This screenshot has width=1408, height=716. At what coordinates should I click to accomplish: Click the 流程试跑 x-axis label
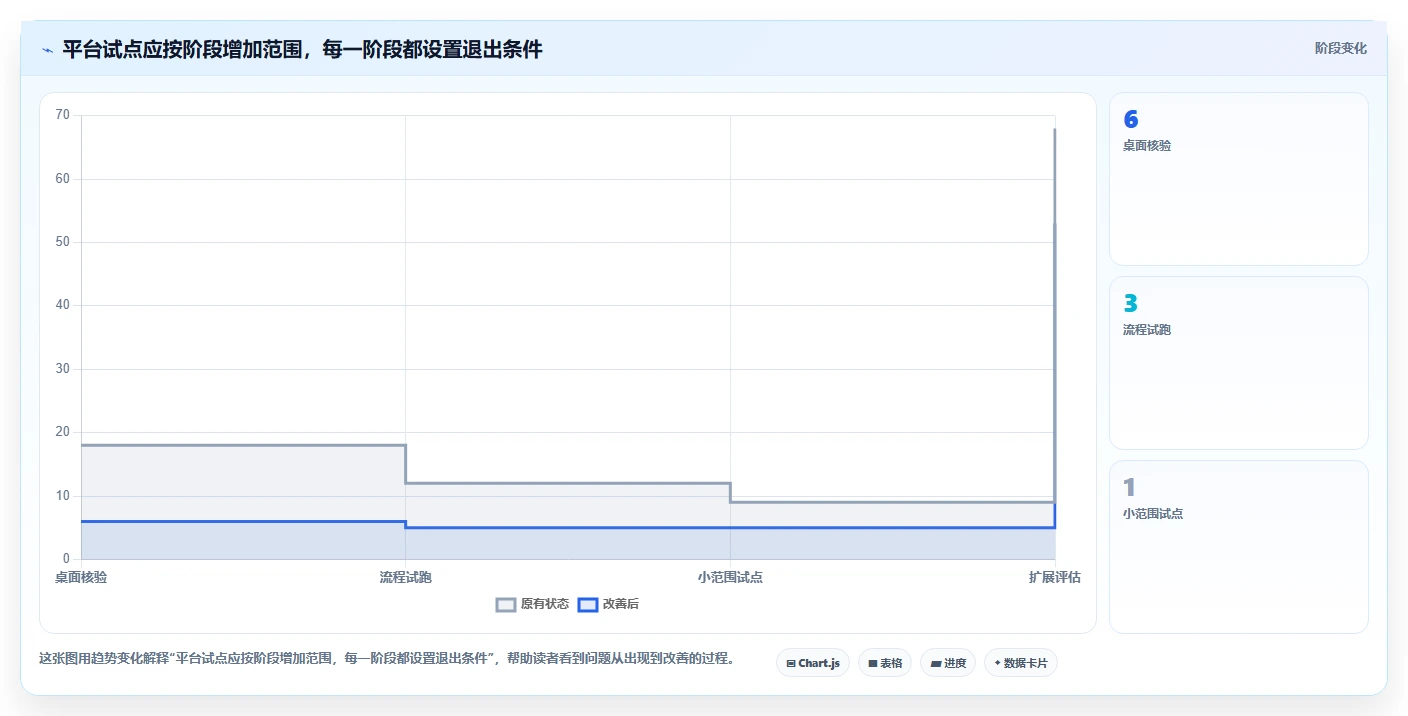[x=406, y=577]
